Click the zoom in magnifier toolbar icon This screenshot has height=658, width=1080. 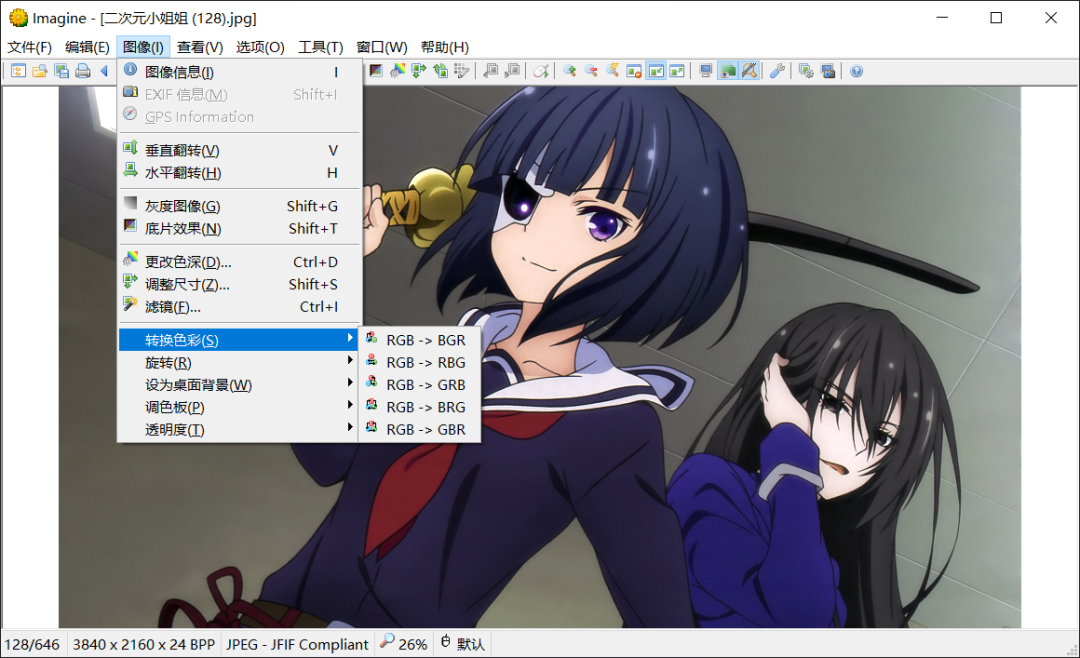(570, 71)
